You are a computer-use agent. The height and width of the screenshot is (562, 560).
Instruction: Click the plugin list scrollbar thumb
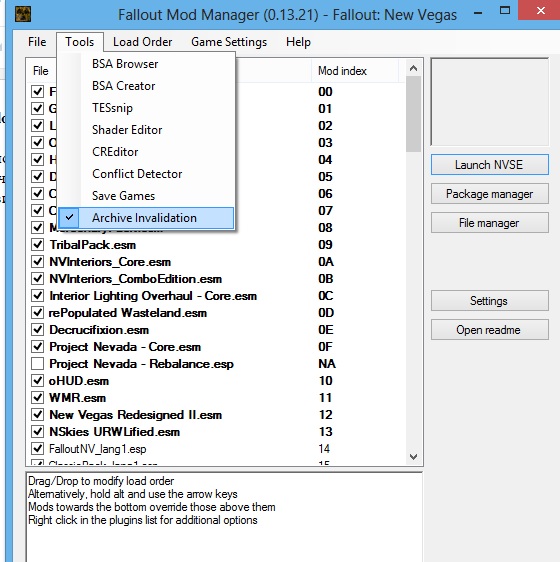(413, 114)
